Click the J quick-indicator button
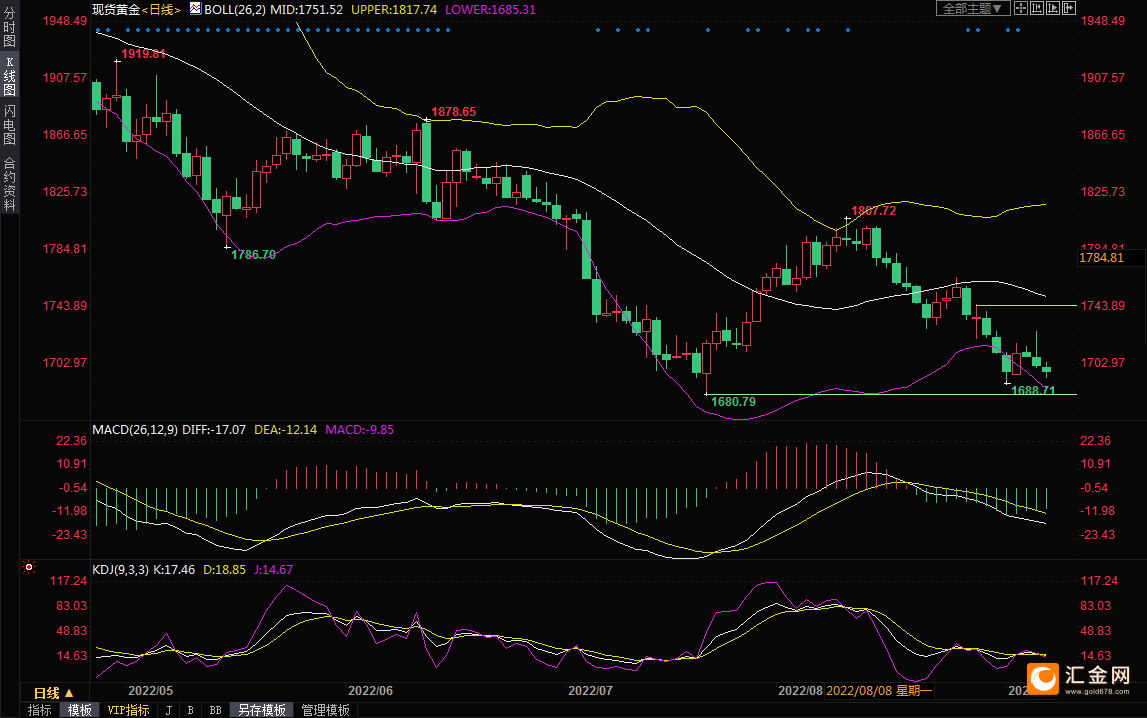 (x=167, y=710)
